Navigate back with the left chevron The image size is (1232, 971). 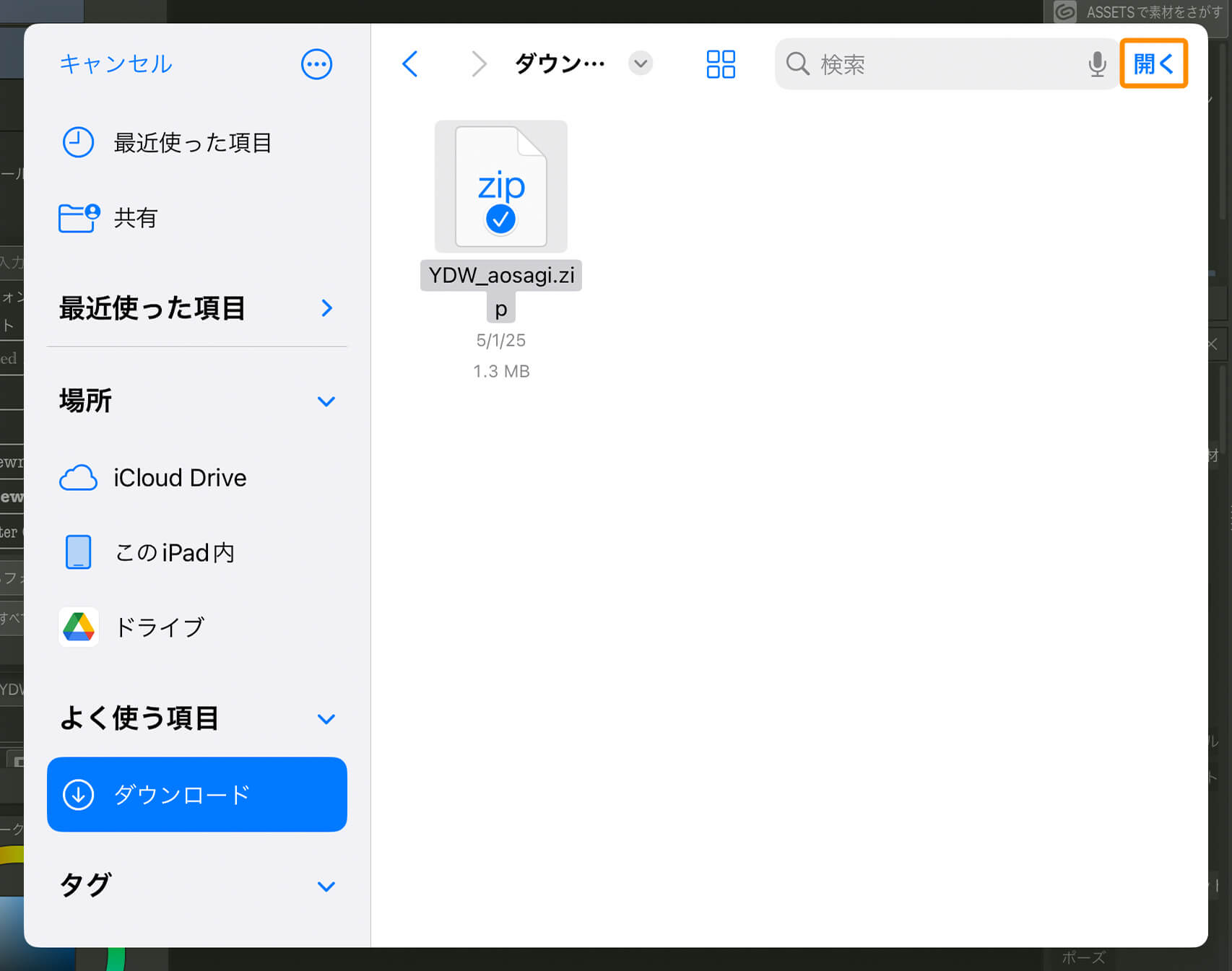pos(410,64)
